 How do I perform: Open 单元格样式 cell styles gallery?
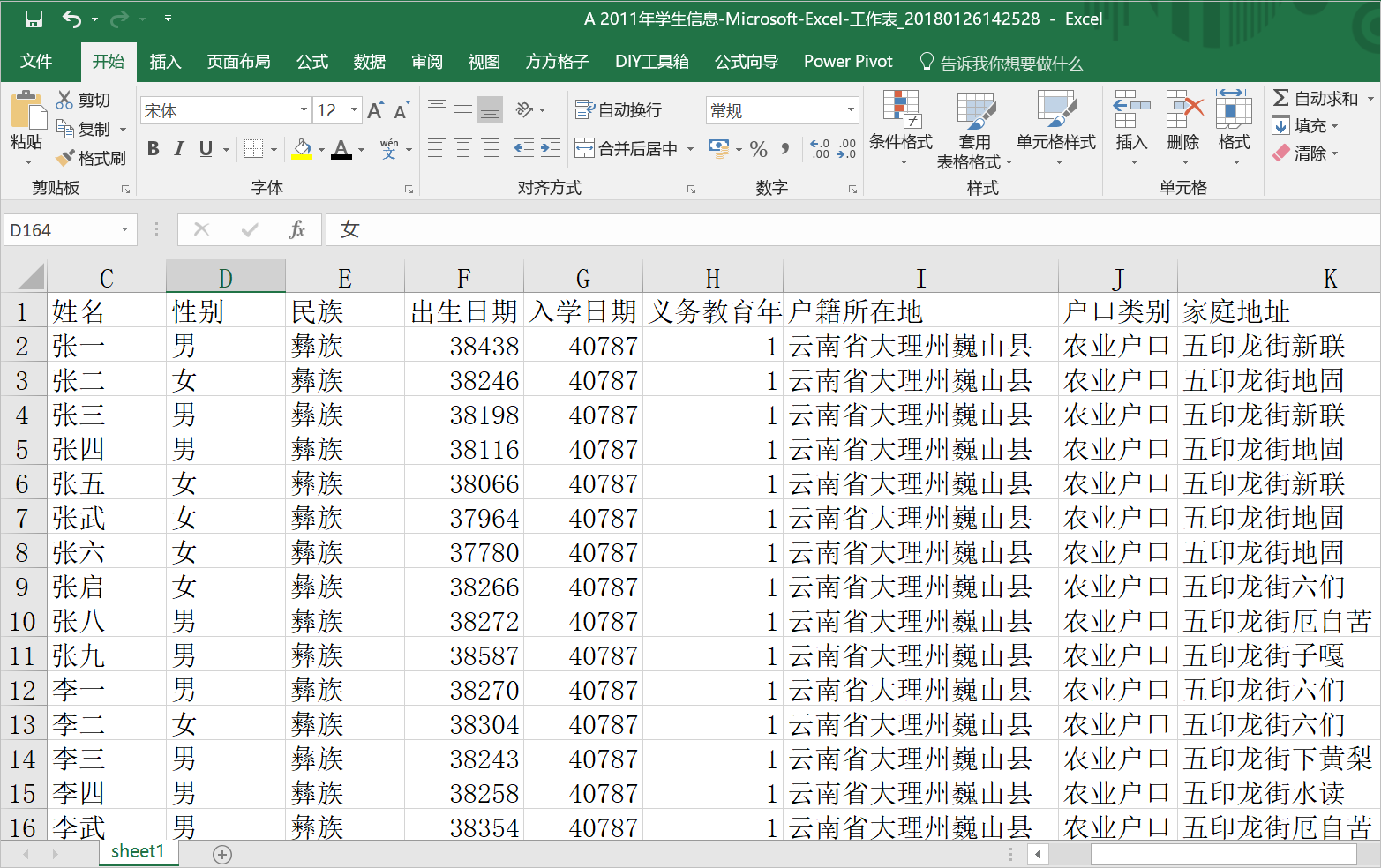tap(1055, 128)
